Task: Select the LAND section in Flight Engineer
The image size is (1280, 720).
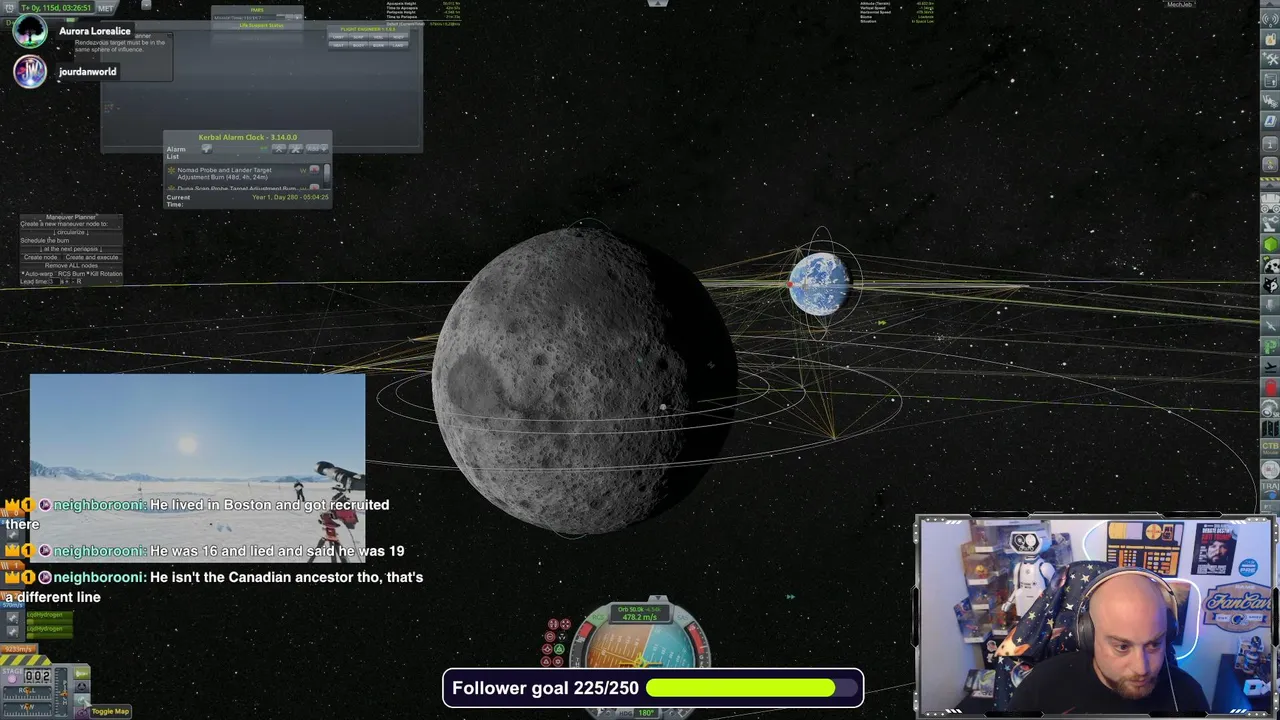Action: point(398,45)
